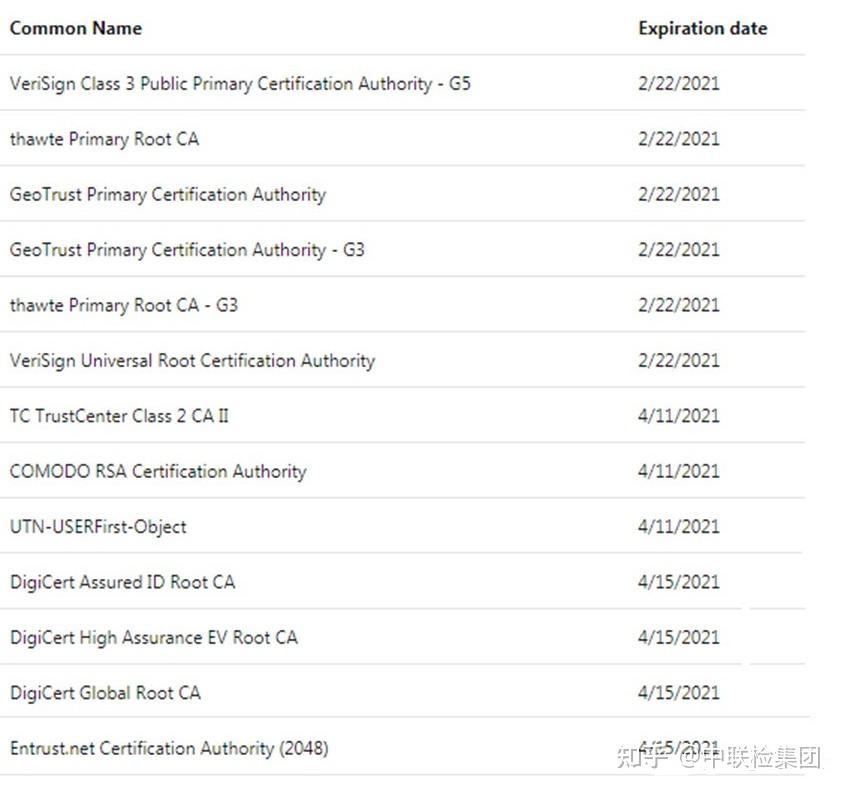The width and height of the screenshot is (842, 791).
Task: Click expiration date beside UTN-USERFirst-Object
Action: click(x=678, y=526)
